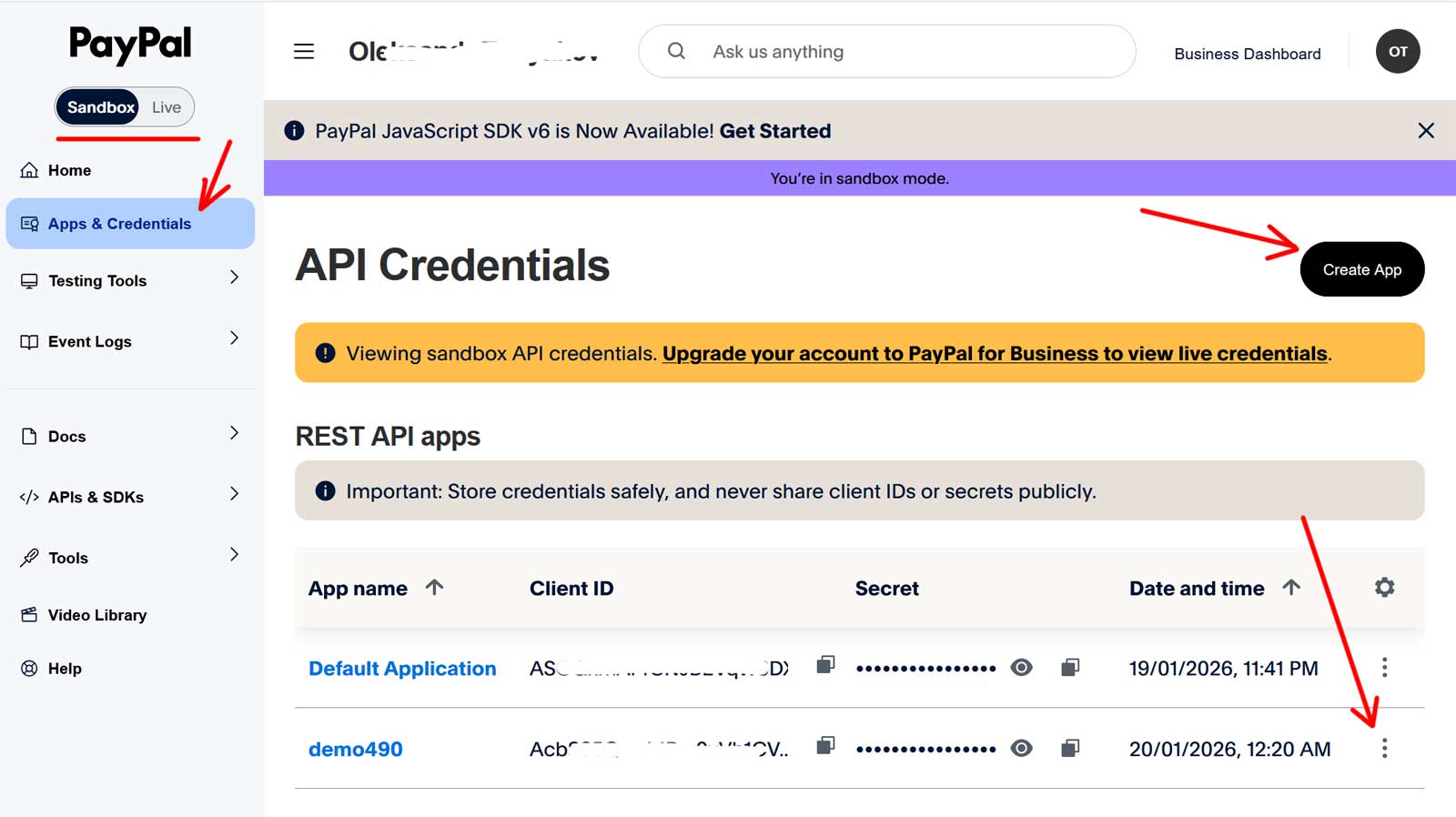Open the demo490 app link
Viewport: 1456px width, 817px height.
point(355,749)
